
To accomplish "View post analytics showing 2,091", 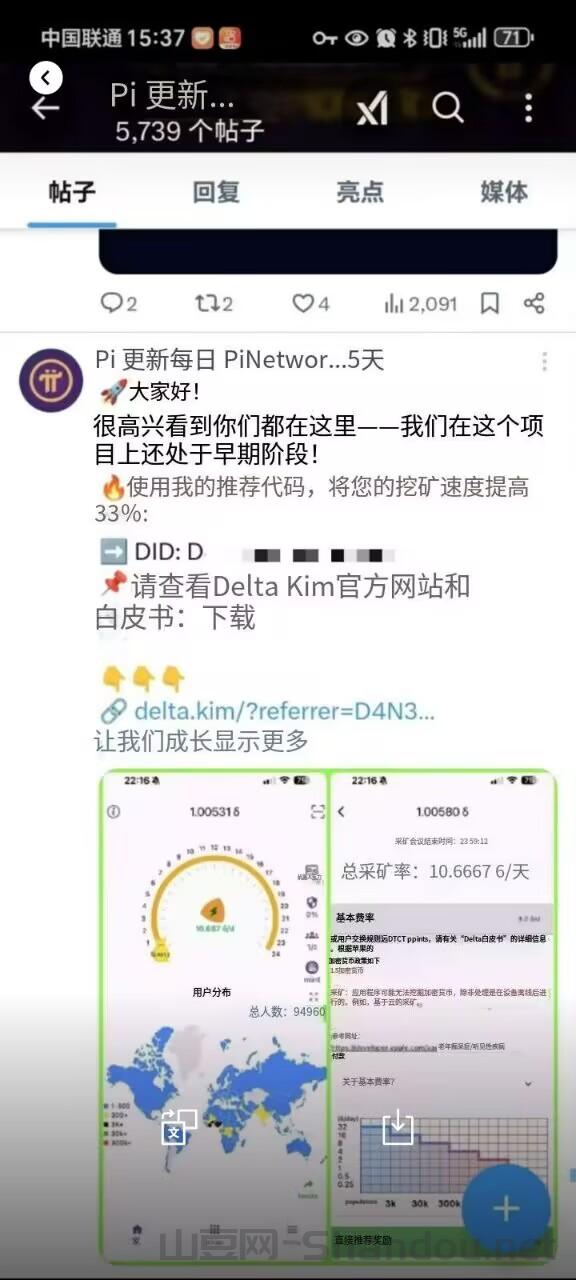I will click(420, 303).
